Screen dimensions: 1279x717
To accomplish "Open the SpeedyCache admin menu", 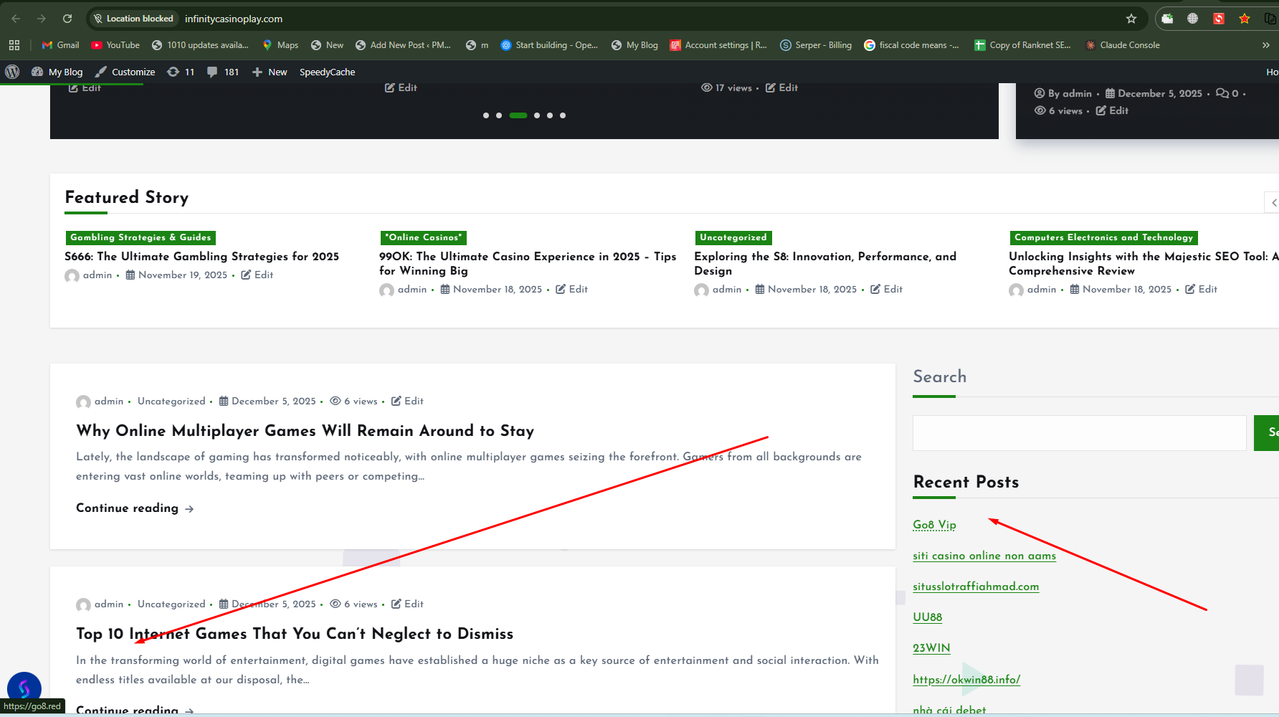I will pyautogui.click(x=327, y=72).
